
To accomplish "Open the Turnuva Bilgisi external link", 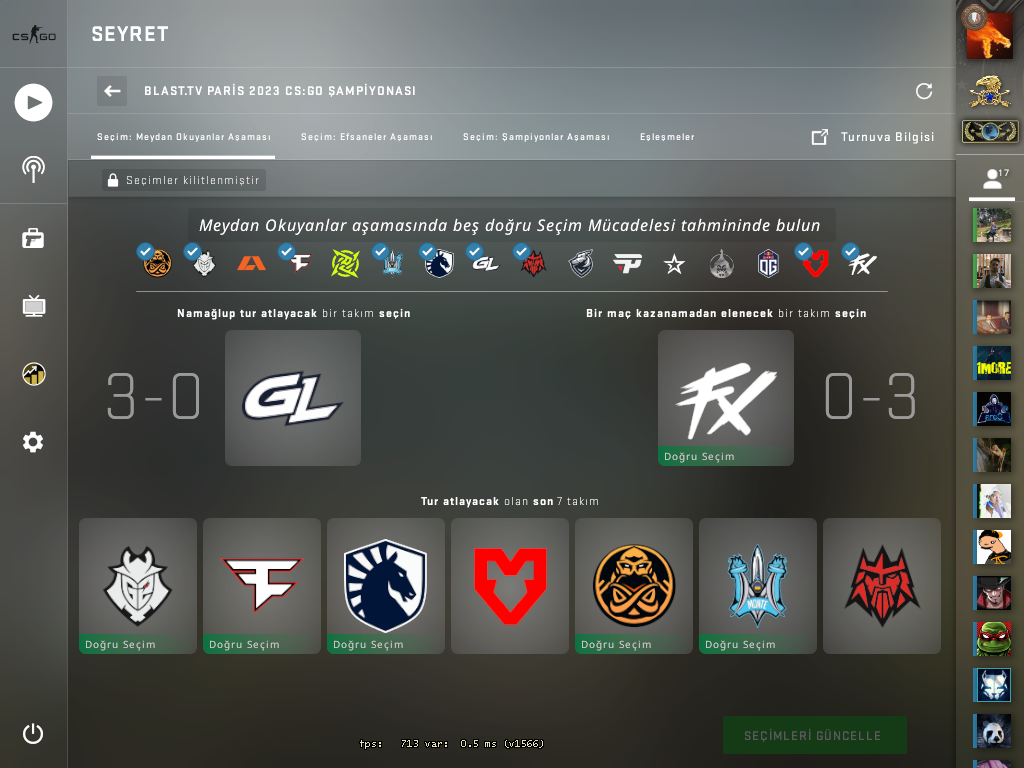I will 873,137.
